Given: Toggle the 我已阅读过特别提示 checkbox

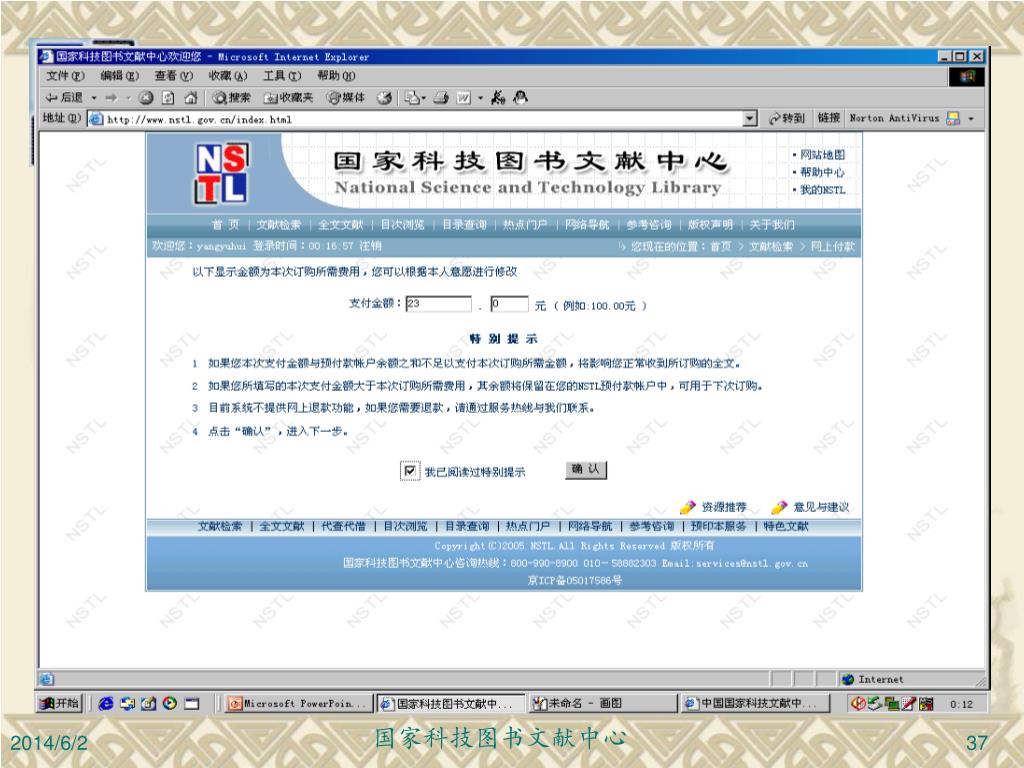Looking at the screenshot, I should click(410, 471).
